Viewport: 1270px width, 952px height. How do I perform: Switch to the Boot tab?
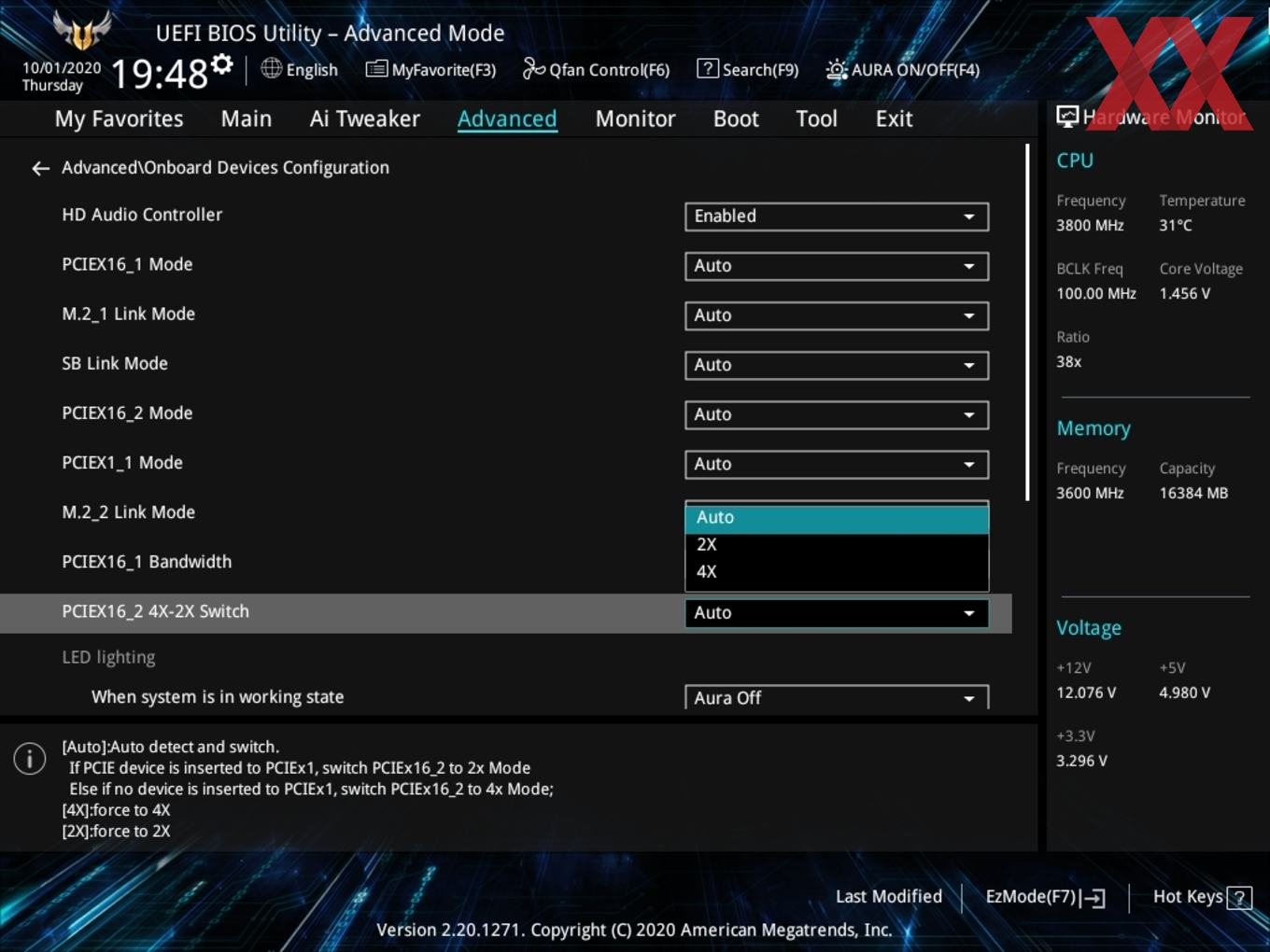point(736,119)
